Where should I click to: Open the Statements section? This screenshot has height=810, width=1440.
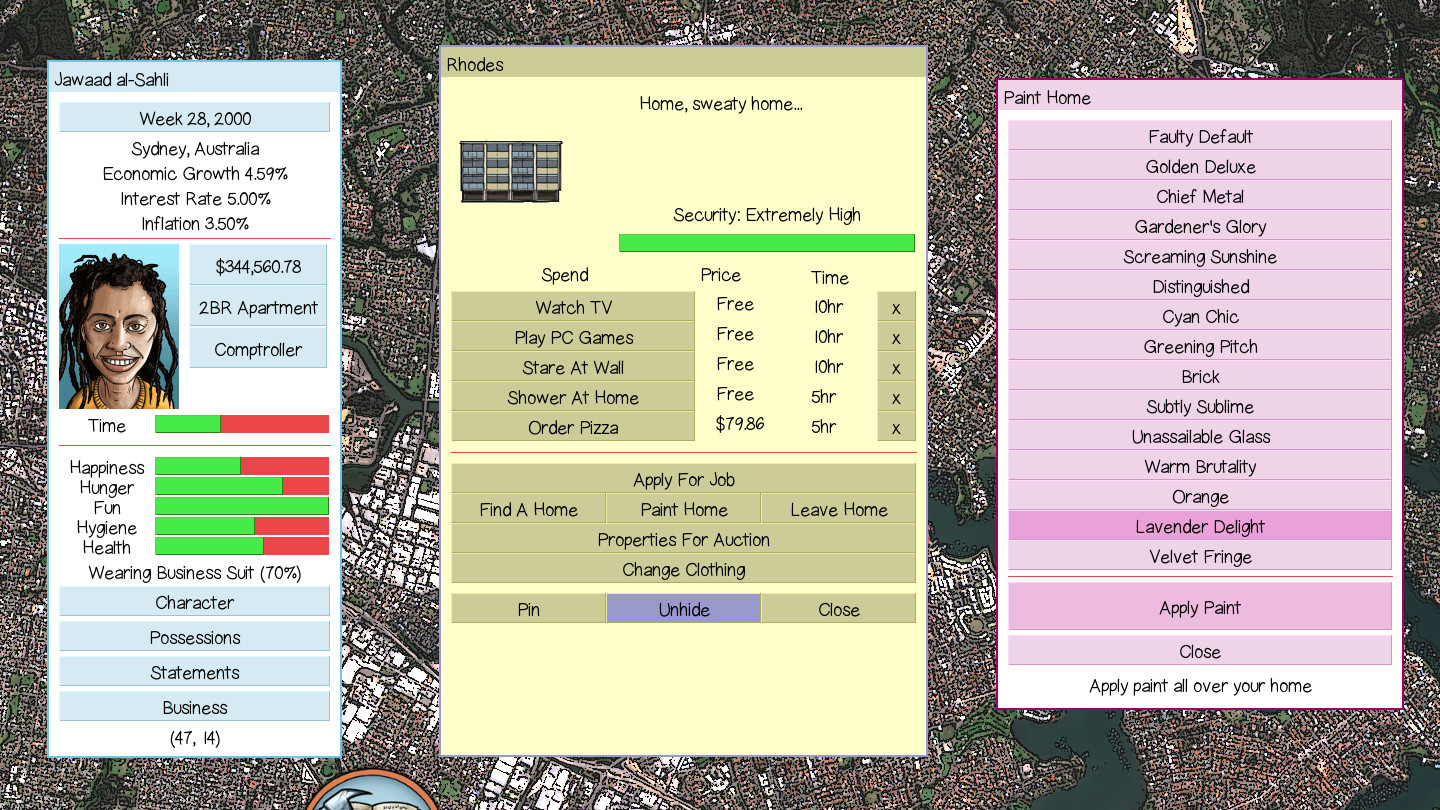tap(194, 672)
